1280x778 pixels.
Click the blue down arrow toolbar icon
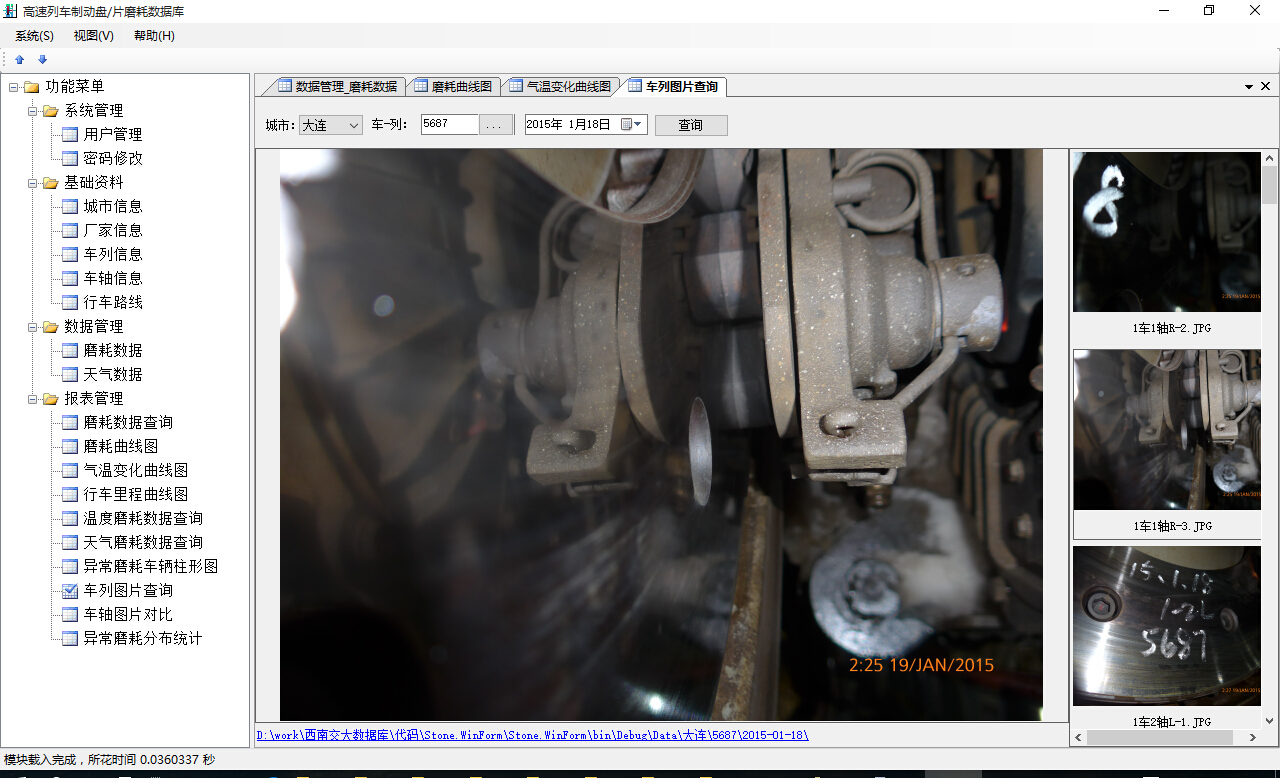(x=42, y=60)
